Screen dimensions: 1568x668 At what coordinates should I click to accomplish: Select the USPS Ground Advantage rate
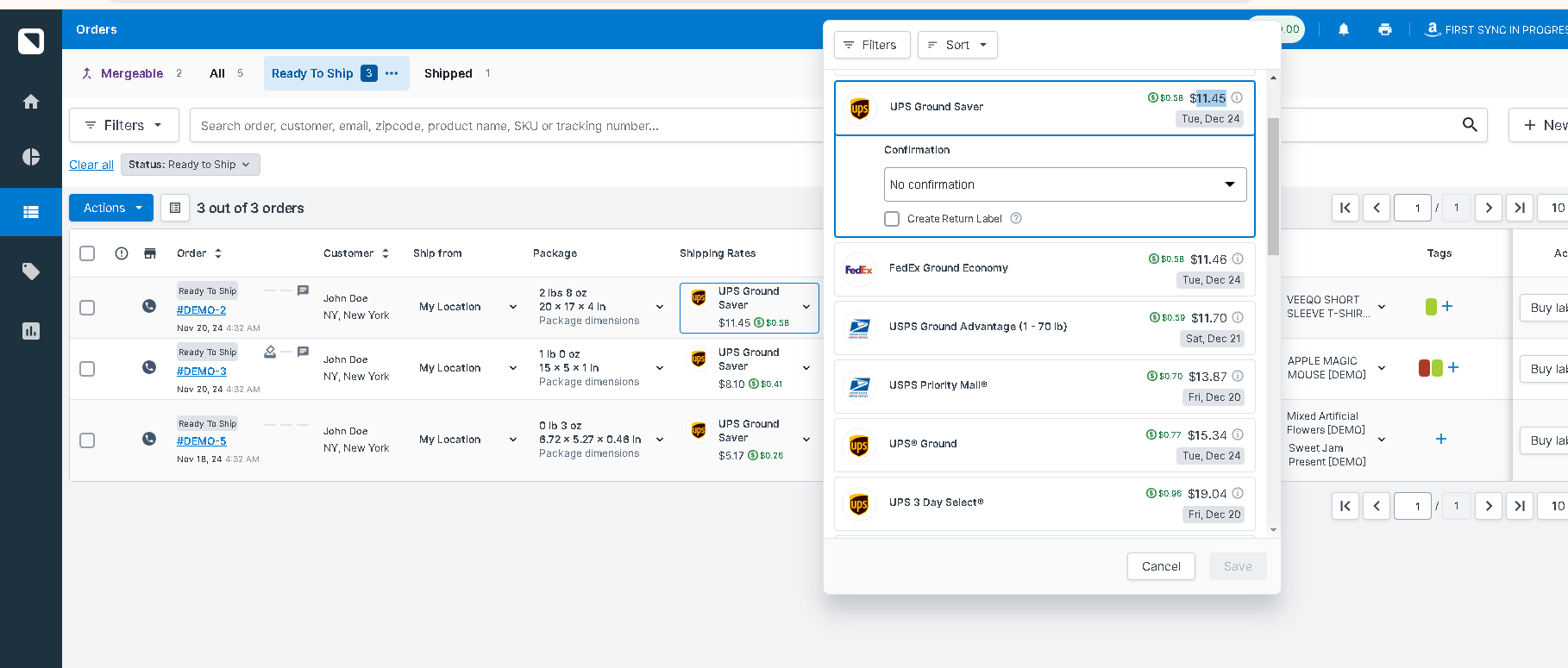tap(1044, 328)
